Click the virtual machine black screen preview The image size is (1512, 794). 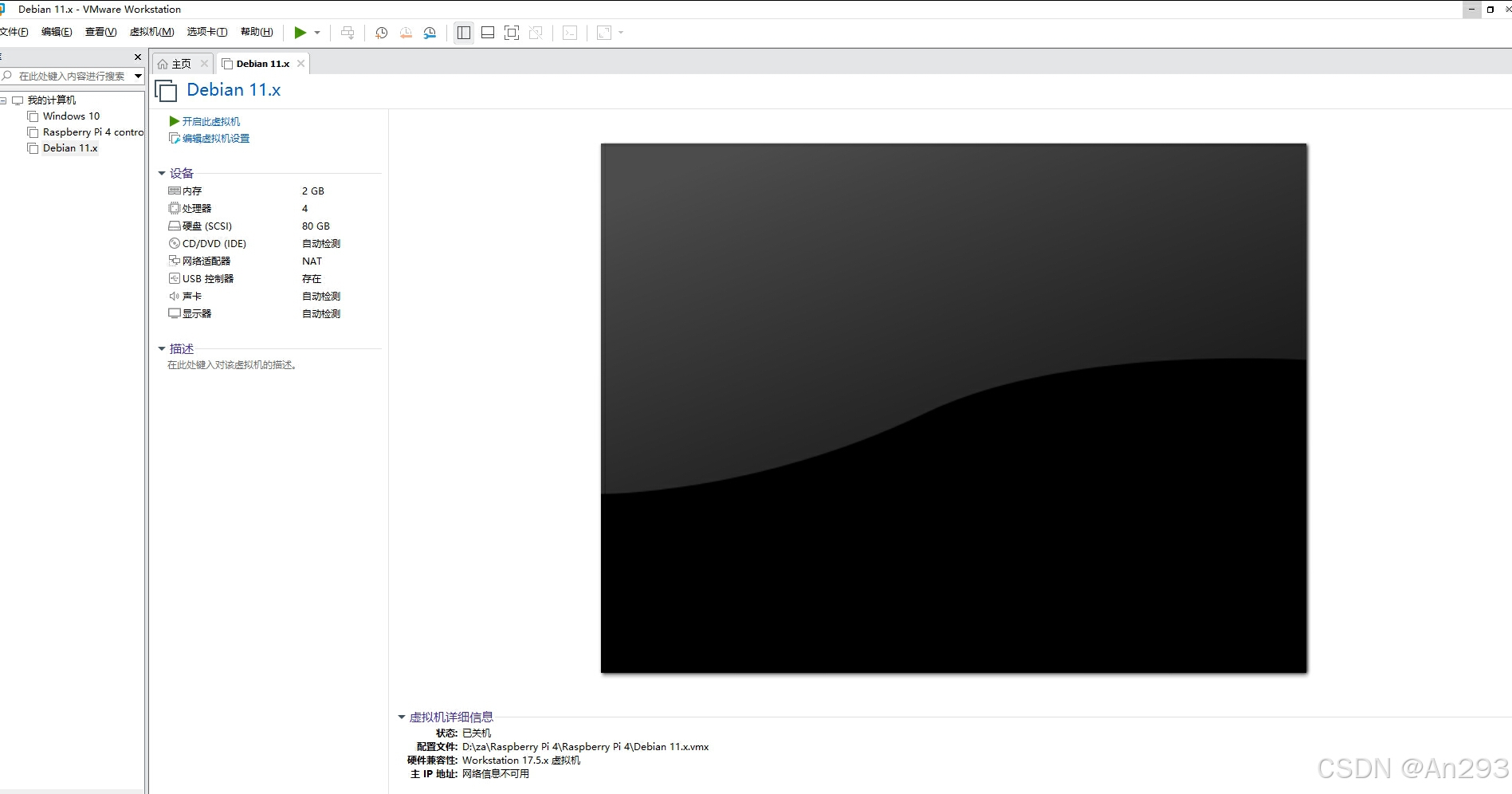click(953, 408)
